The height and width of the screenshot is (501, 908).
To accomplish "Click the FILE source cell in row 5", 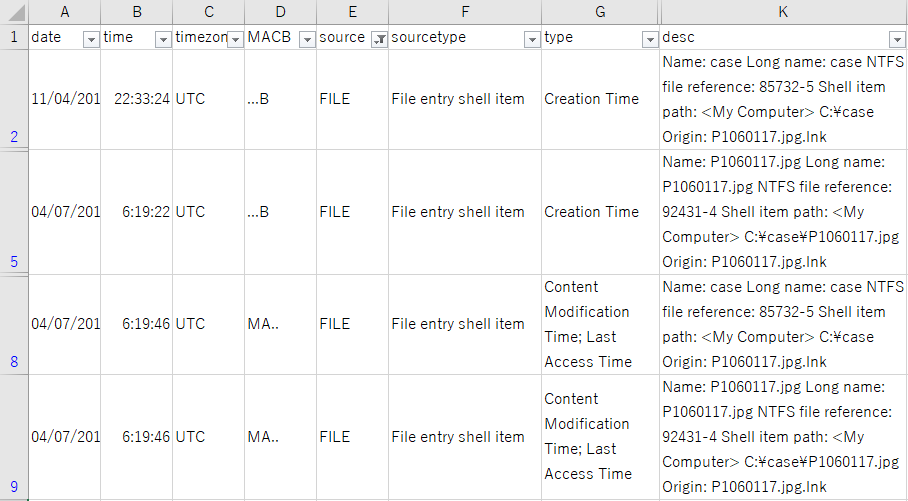I will pyautogui.click(x=352, y=212).
